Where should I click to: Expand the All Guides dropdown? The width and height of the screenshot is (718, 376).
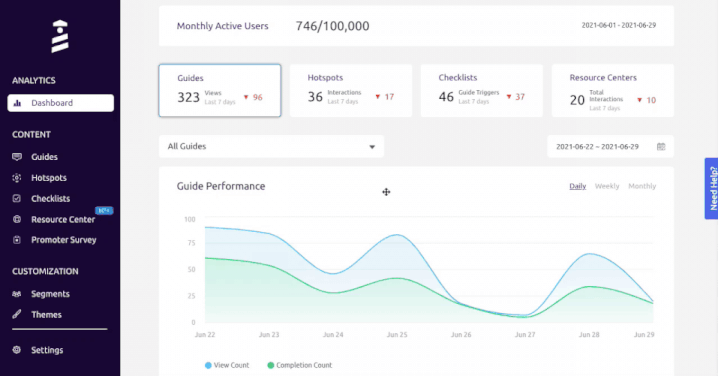[272, 147]
